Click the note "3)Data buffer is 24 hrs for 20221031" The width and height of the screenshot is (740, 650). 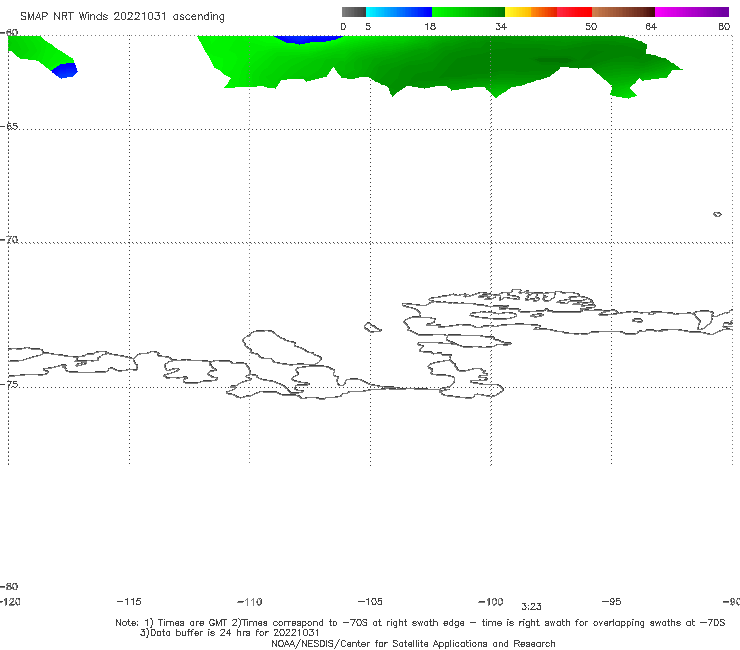pos(229,633)
